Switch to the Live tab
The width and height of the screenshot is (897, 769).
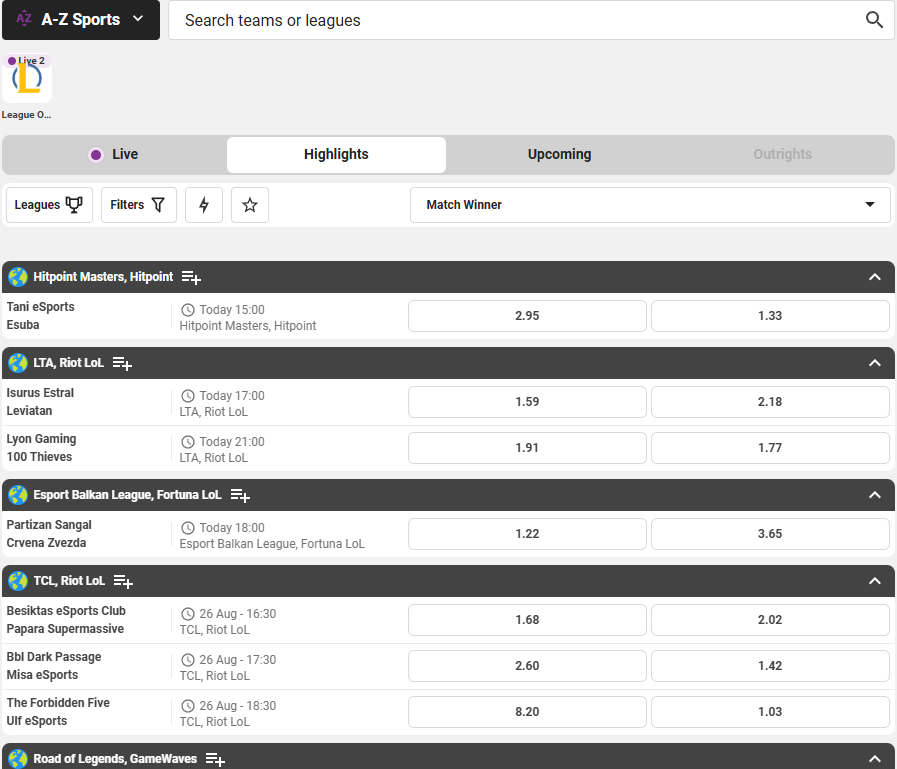click(x=114, y=154)
